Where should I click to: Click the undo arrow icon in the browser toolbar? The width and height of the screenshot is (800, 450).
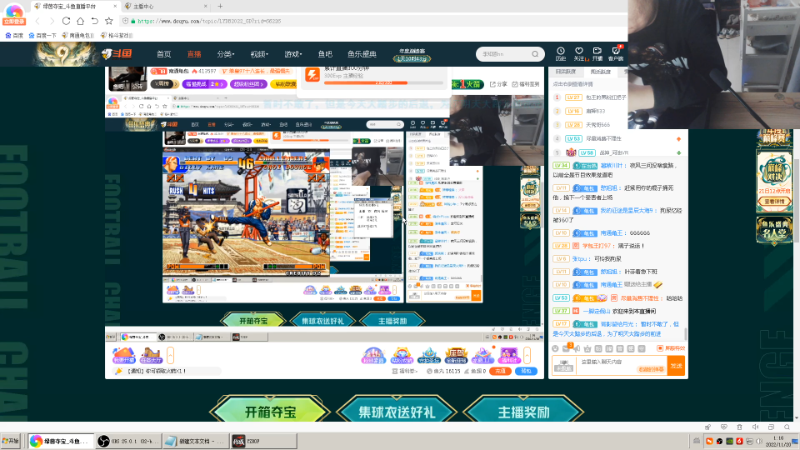pos(94,21)
